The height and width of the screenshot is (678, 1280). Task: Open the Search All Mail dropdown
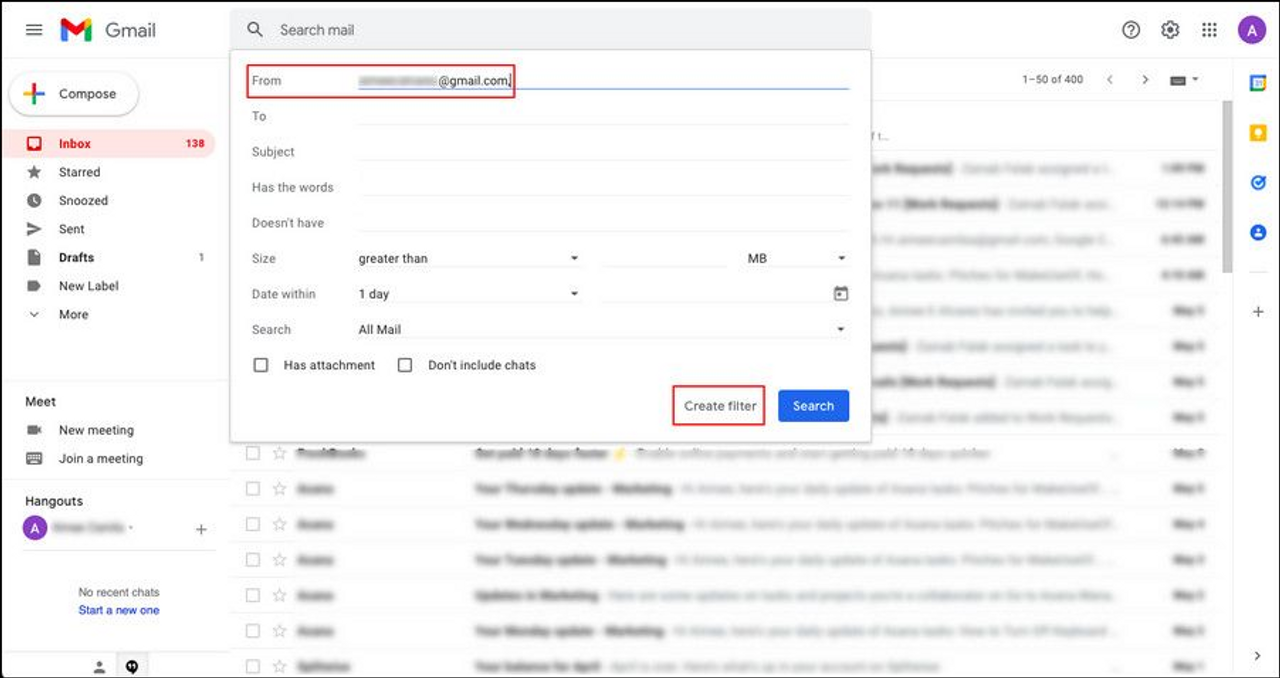(600, 329)
